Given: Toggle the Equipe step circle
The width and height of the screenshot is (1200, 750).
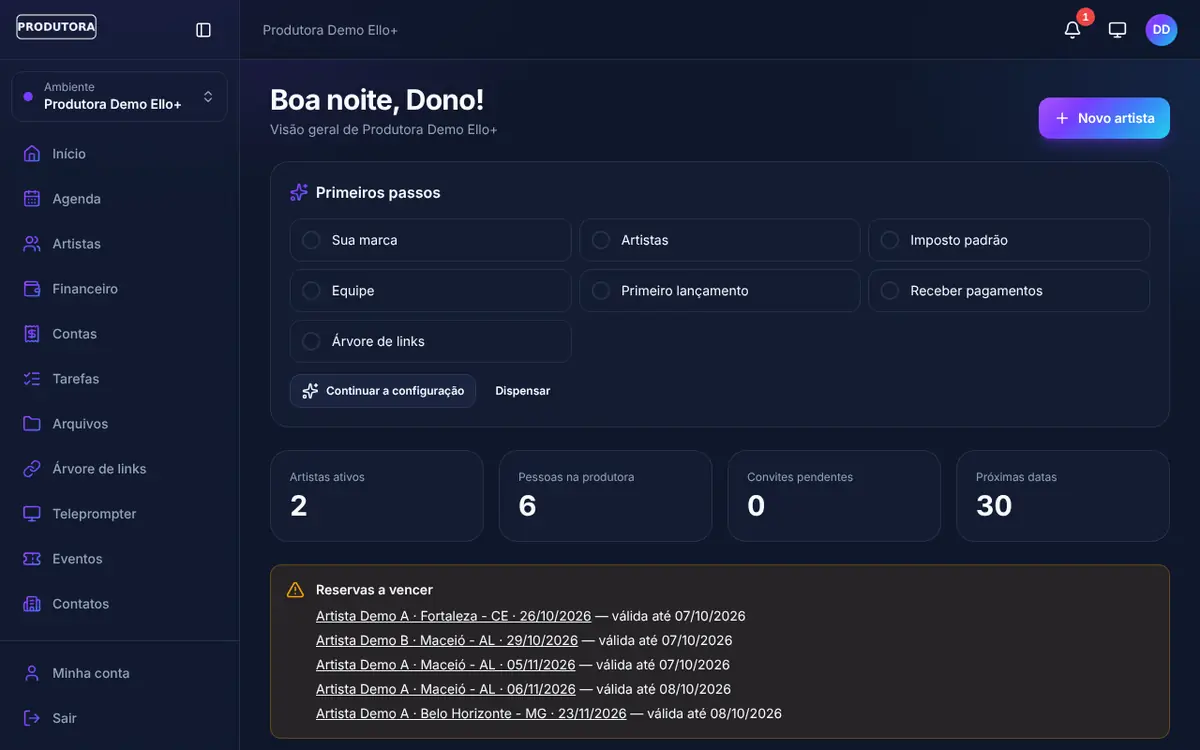Looking at the screenshot, I should [x=311, y=291].
